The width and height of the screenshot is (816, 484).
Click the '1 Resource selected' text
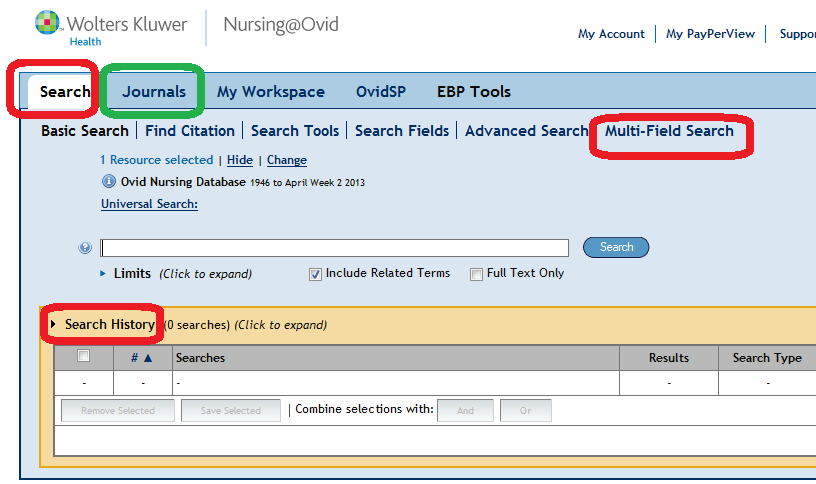(156, 160)
